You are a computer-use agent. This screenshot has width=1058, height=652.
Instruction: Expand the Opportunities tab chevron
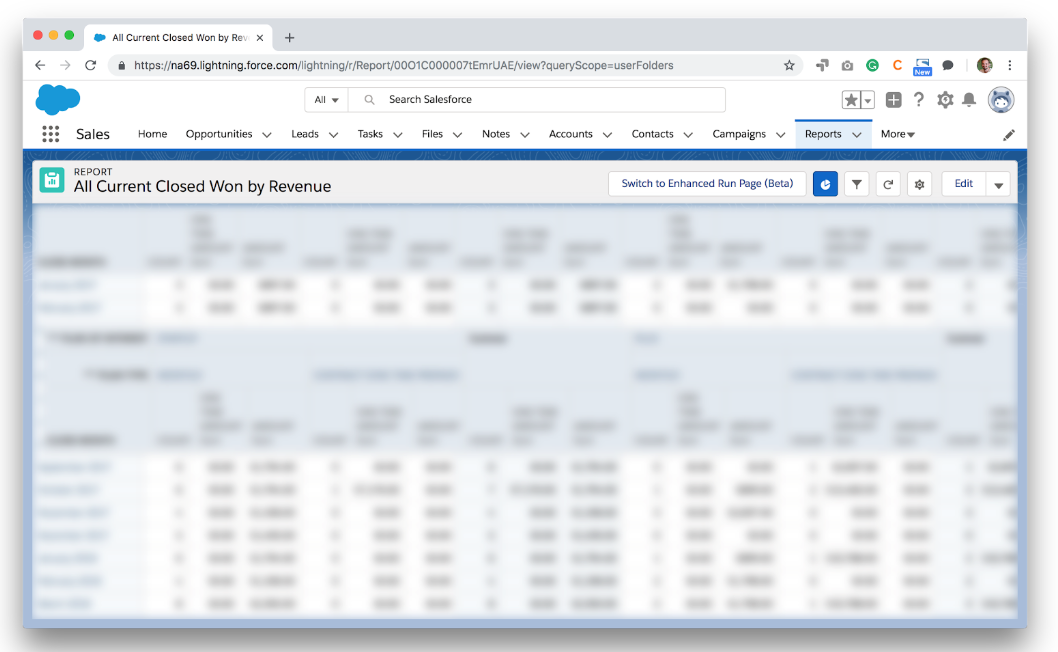(x=265, y=133)
